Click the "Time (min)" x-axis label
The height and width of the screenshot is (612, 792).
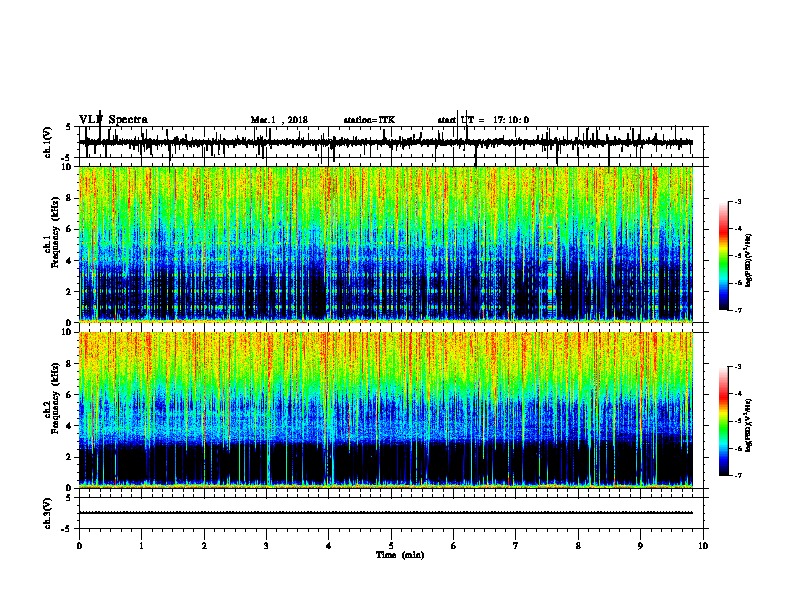click(x=400, y=555)
